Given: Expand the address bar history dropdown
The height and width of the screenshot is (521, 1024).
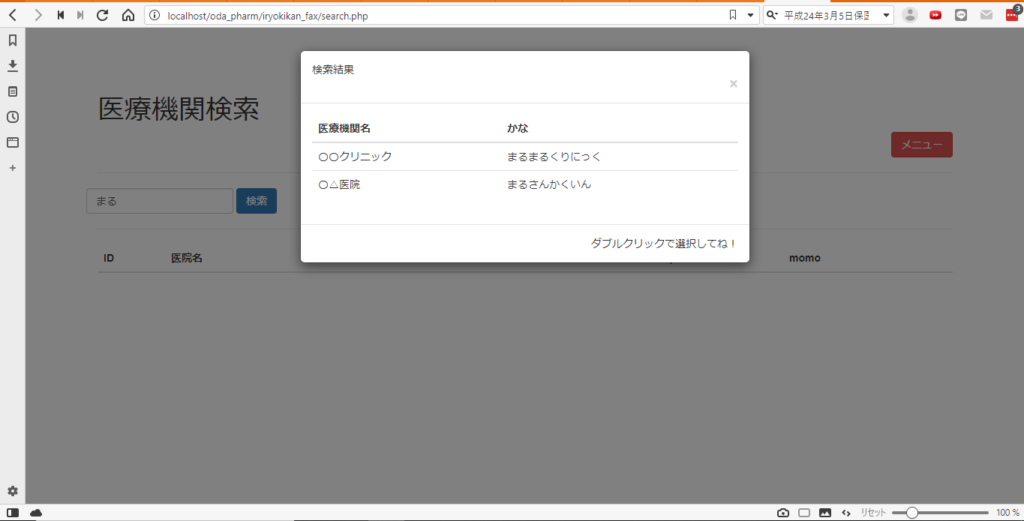Looking at the screenshot, I should (x=751, y=15).
